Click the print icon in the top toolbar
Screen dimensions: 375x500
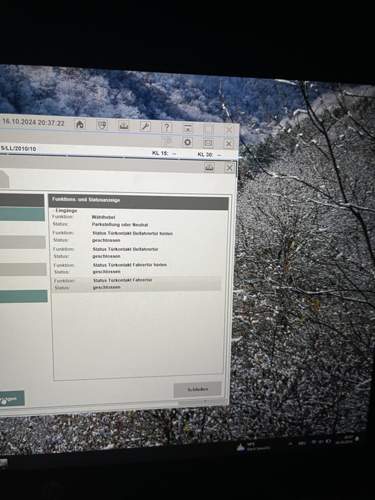pyautogui.click(x=124, y=125)
